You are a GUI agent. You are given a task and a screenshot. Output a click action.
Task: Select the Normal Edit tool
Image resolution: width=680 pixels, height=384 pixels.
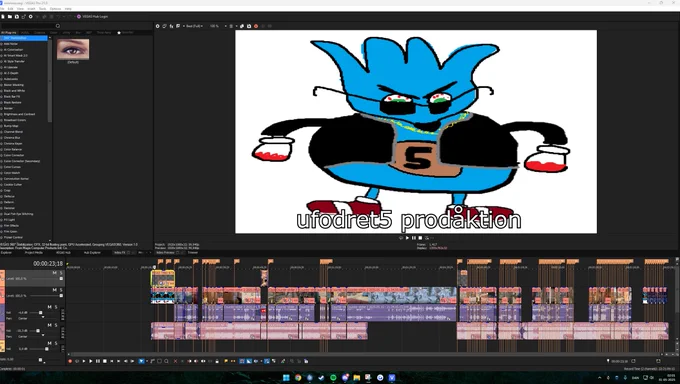pyautogui.click(x=141, y=361)
